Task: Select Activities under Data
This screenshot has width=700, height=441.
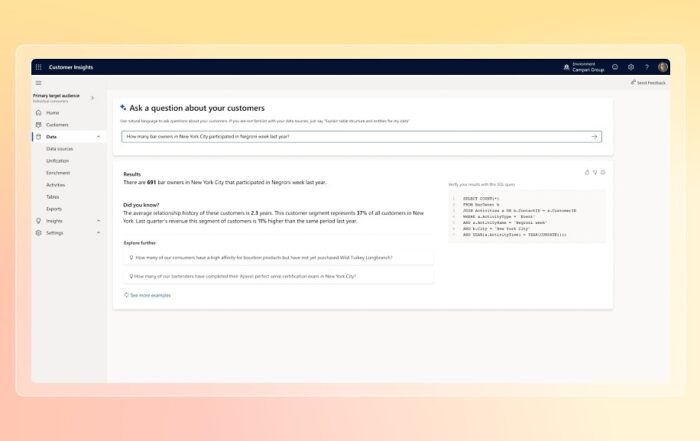Action: click(x=55, y=185)
